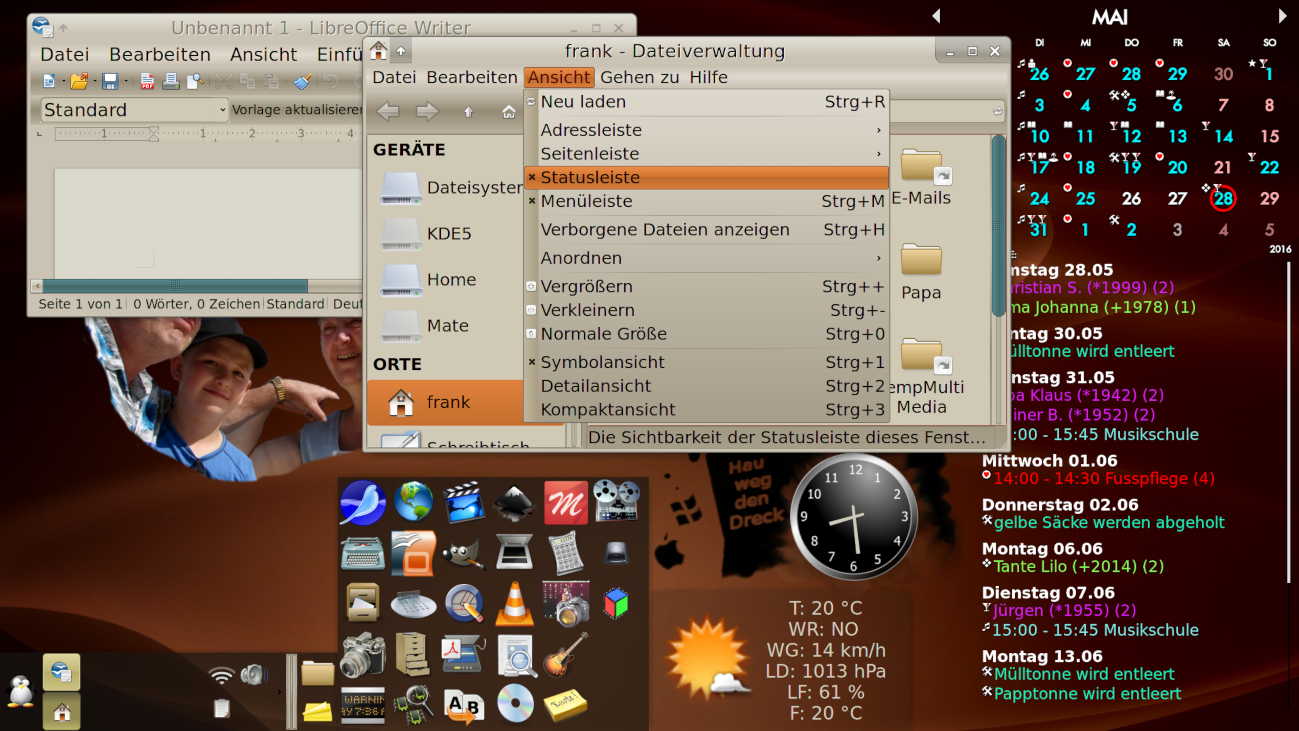Click the SeaMonkey blue bird icon
The image size is (1299, 731).
click(x=362, y=502)
